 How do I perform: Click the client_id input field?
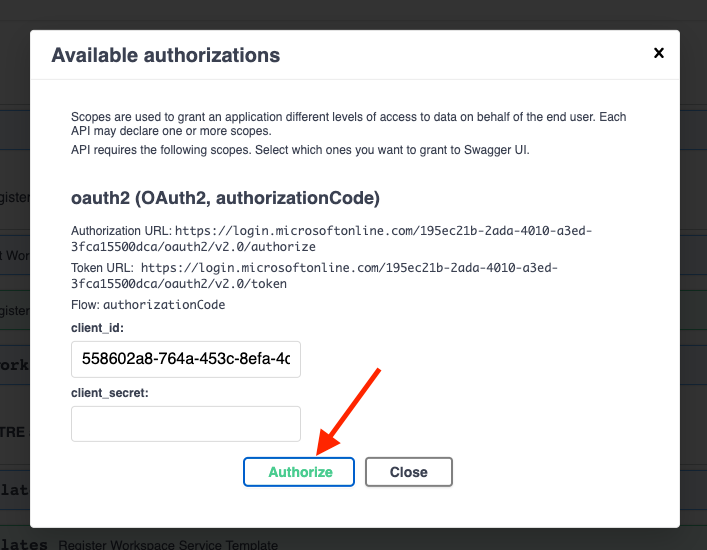pos(186,359)
